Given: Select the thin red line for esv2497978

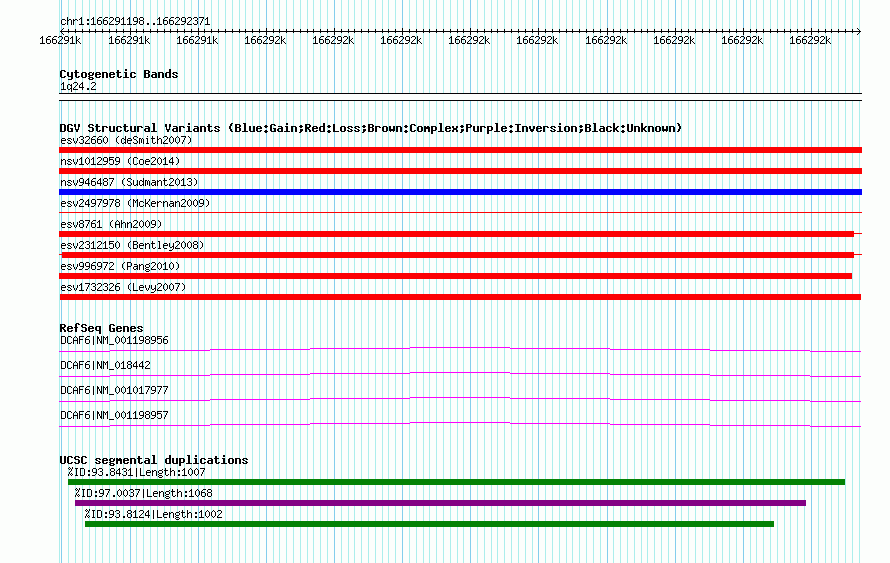Looking at the screenshot, I should pyautogui.click(x=460, y=212).
